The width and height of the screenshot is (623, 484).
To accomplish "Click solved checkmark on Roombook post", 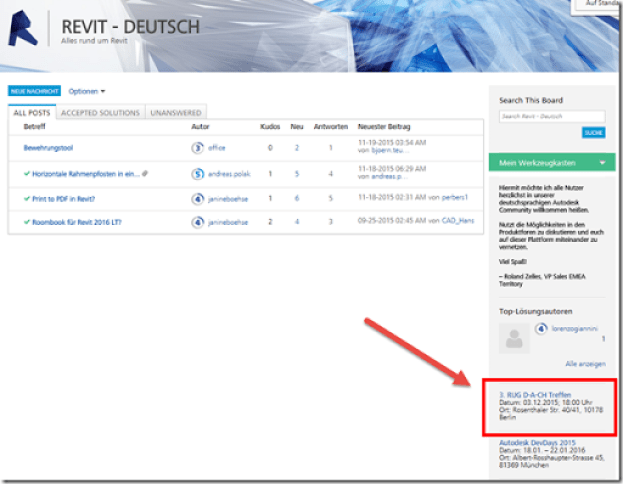I will pyautogui.click(x=27, y=222).
